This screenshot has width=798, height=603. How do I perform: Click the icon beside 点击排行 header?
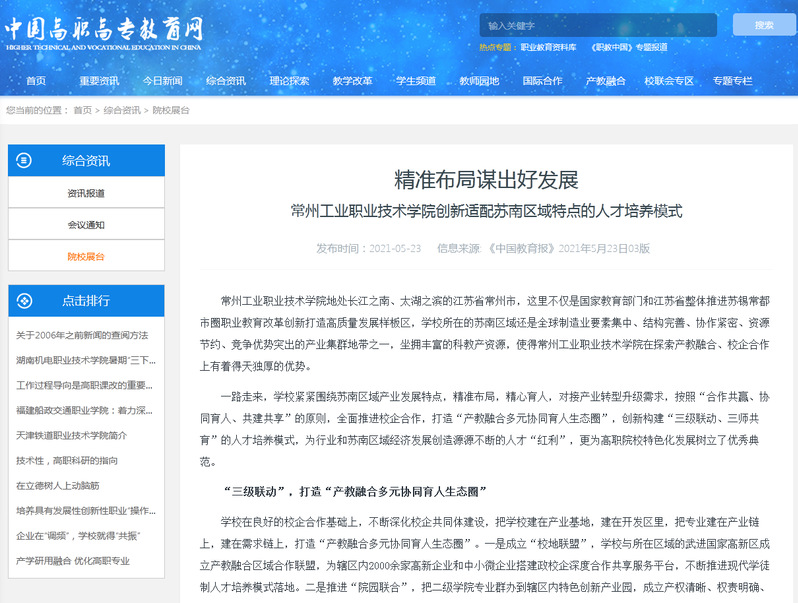[24, 300]
